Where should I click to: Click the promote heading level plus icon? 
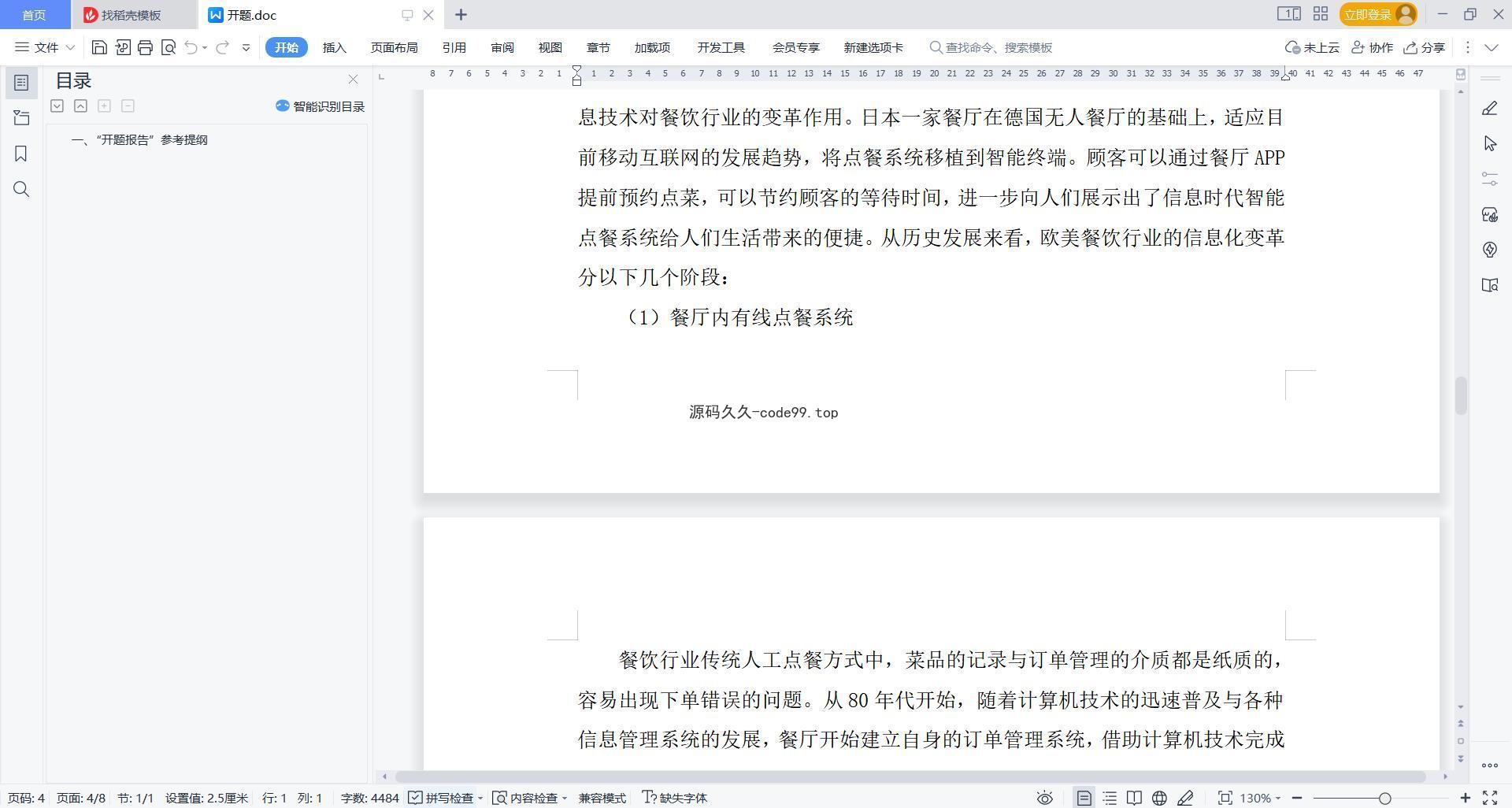tap(104, 106)
